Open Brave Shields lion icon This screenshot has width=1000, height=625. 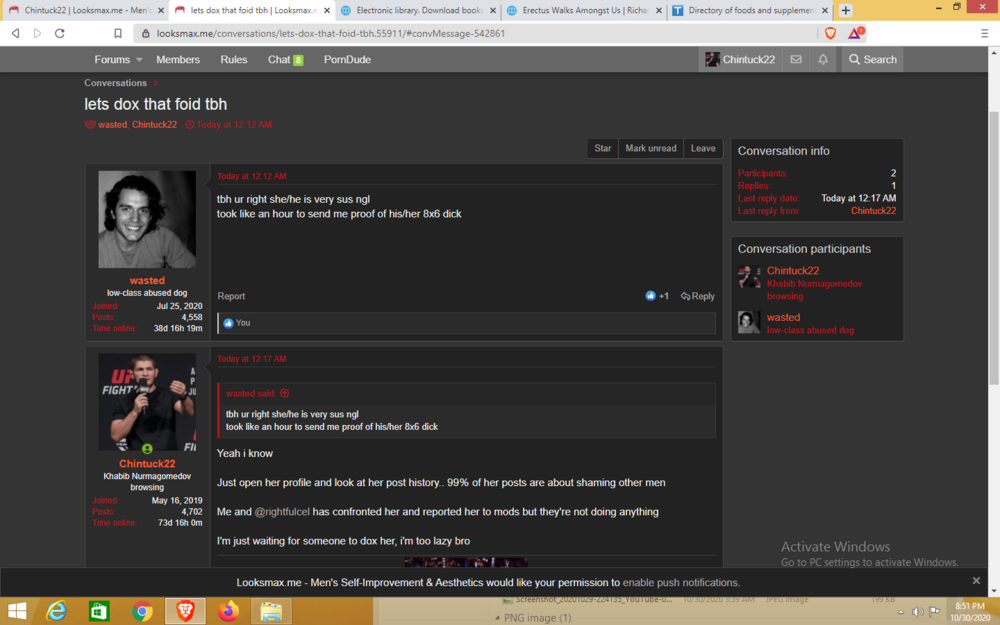(830, 33)
